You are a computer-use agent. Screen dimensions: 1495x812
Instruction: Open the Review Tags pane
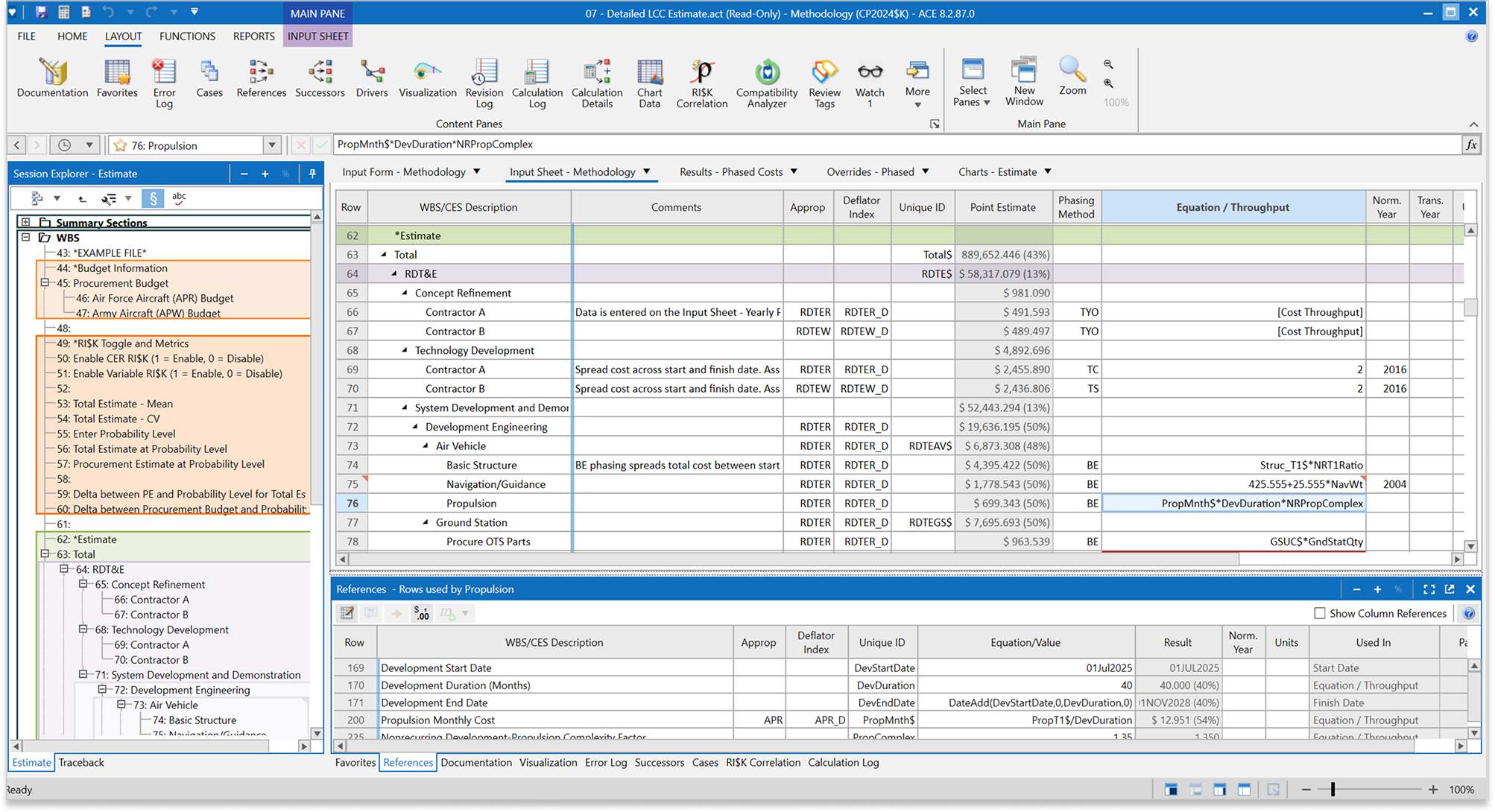[x=824, y=80]
